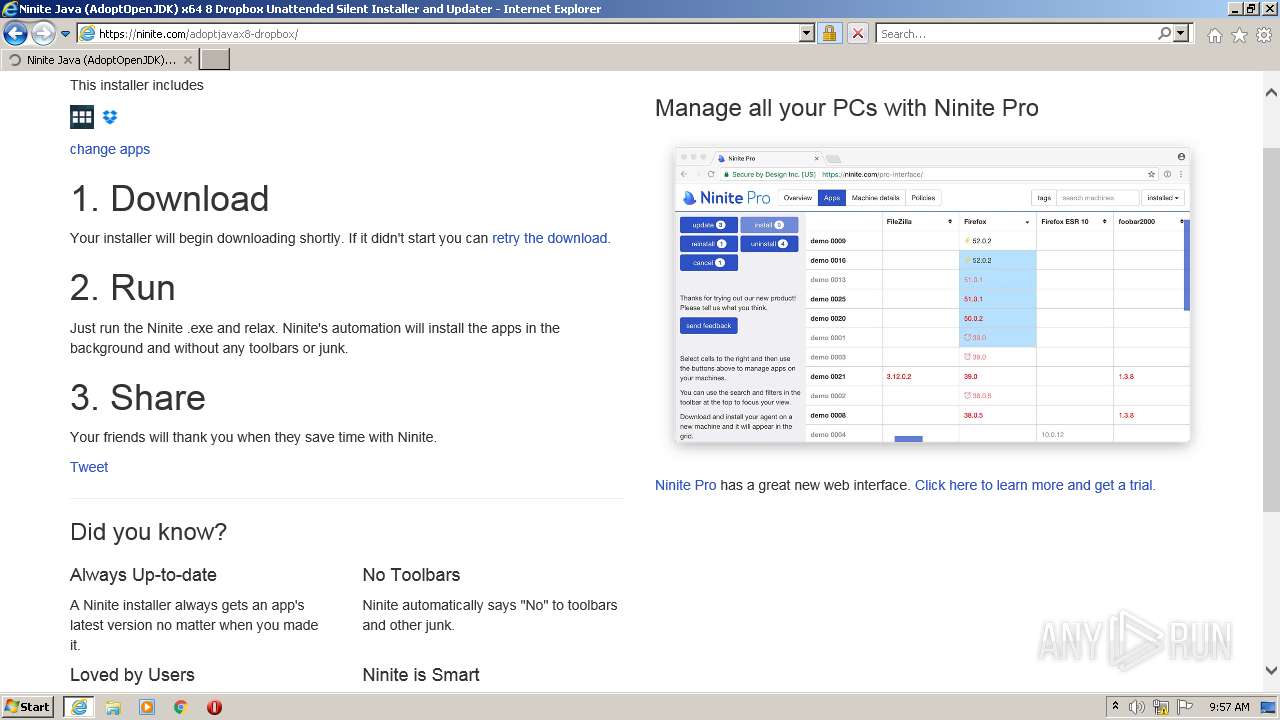Viewport: 1280px width, 720px height.
Task: Open the search provider dropdown arrow
Action: pyautogui.click(x=1181, y=33)
